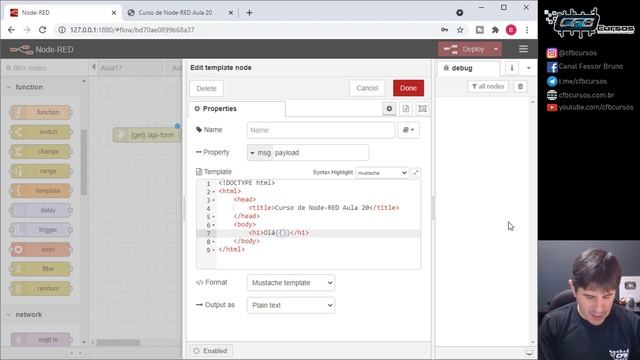This screenshot has width=640, height=360.
Task: Open the name icon picker dropdown
Action: (408, 130)
